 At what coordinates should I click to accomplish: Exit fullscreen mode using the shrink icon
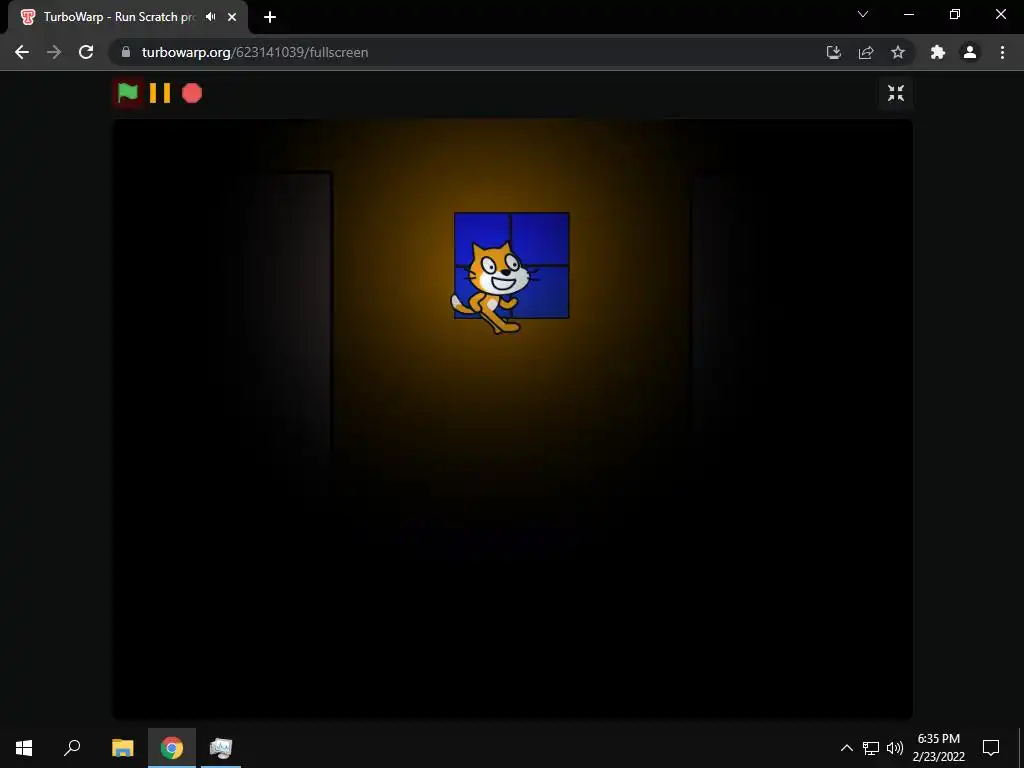point(896,93)
